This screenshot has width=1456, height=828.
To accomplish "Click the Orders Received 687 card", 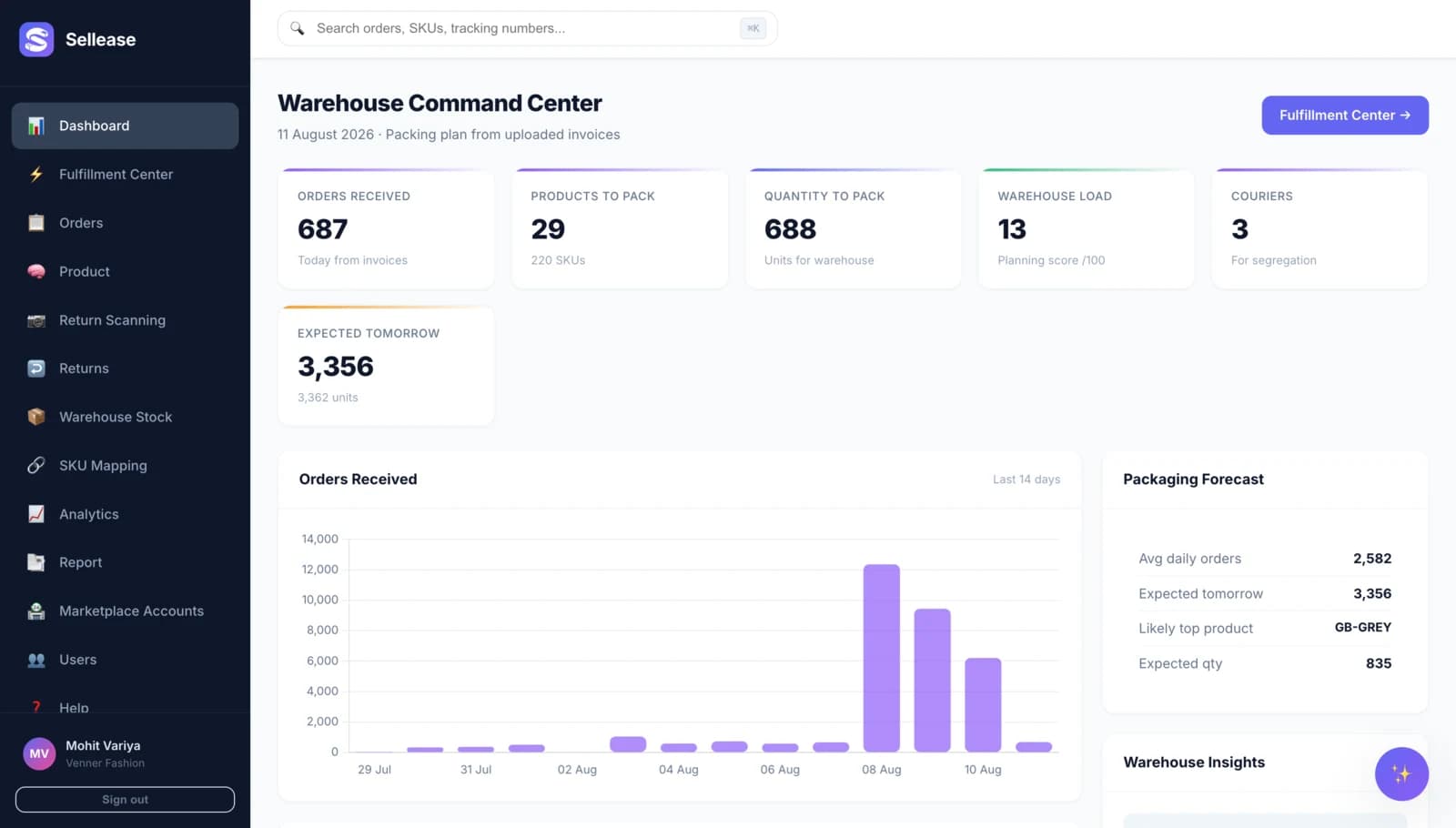I will pyautogui.click(x=386, y=228).
